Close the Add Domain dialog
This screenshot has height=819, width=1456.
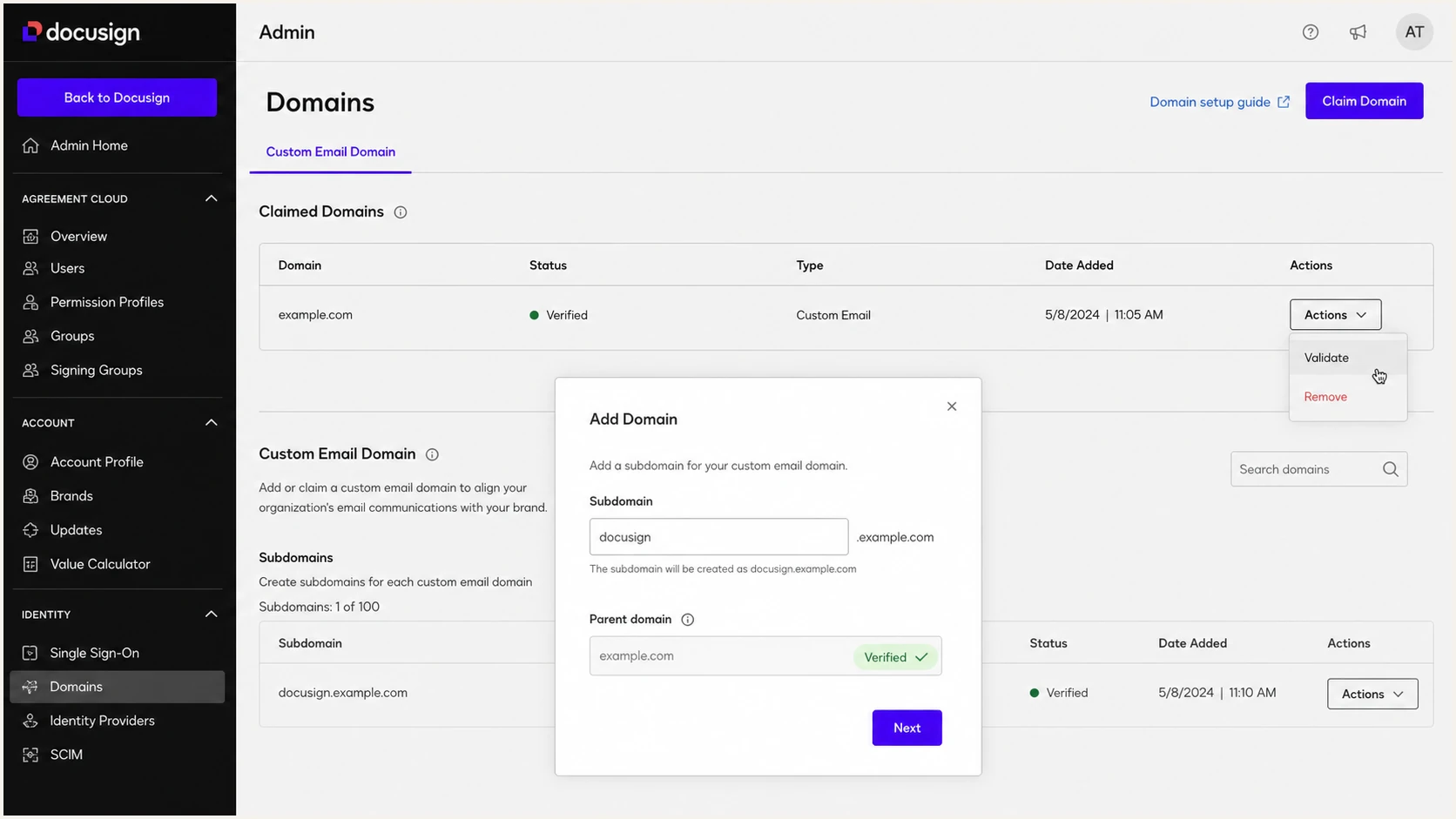tap(952, 406)
